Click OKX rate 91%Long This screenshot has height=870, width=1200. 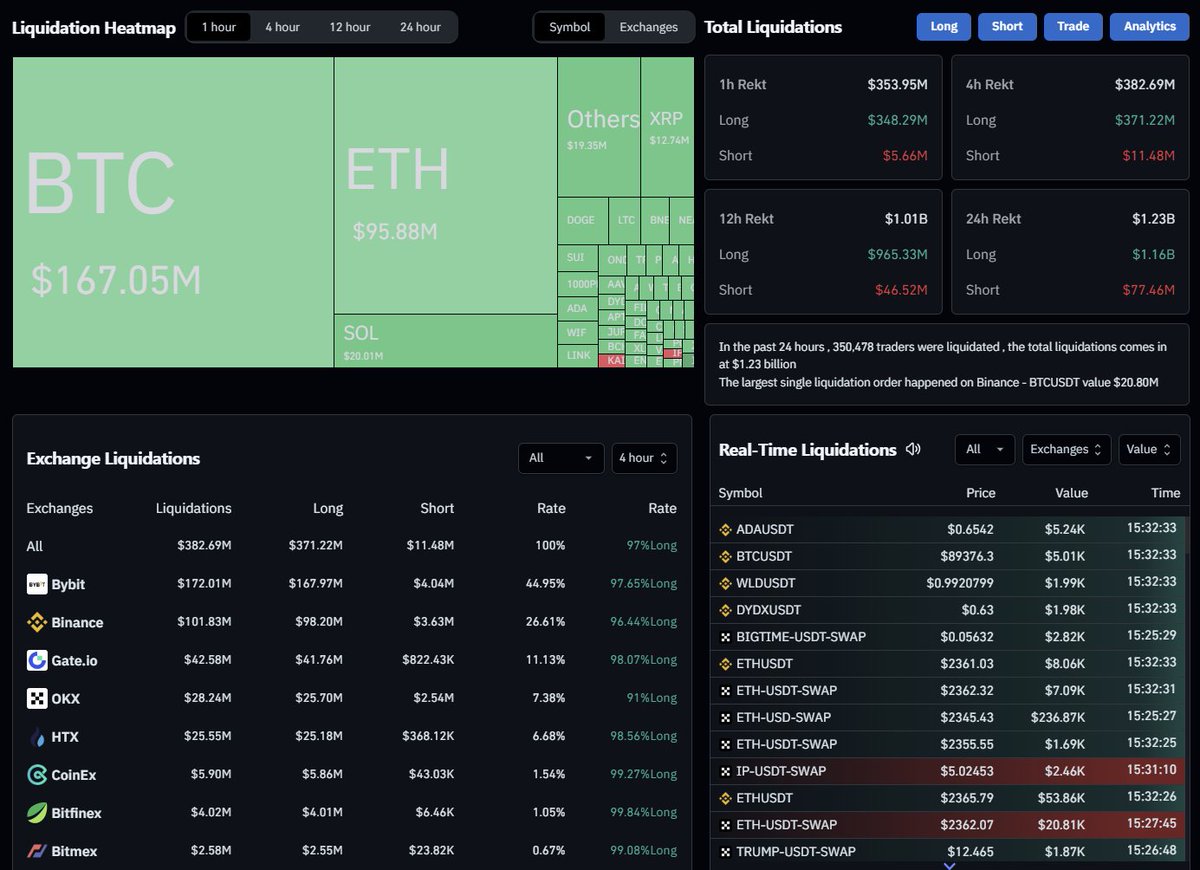[652, 698]
